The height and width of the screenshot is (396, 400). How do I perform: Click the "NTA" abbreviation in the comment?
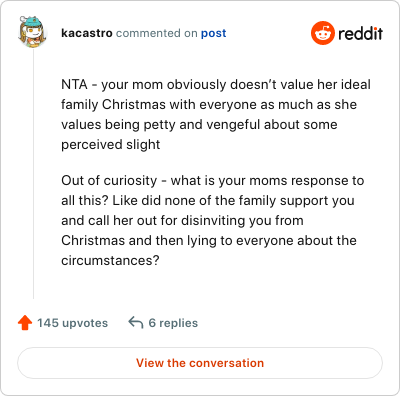(x=74, y=84)
